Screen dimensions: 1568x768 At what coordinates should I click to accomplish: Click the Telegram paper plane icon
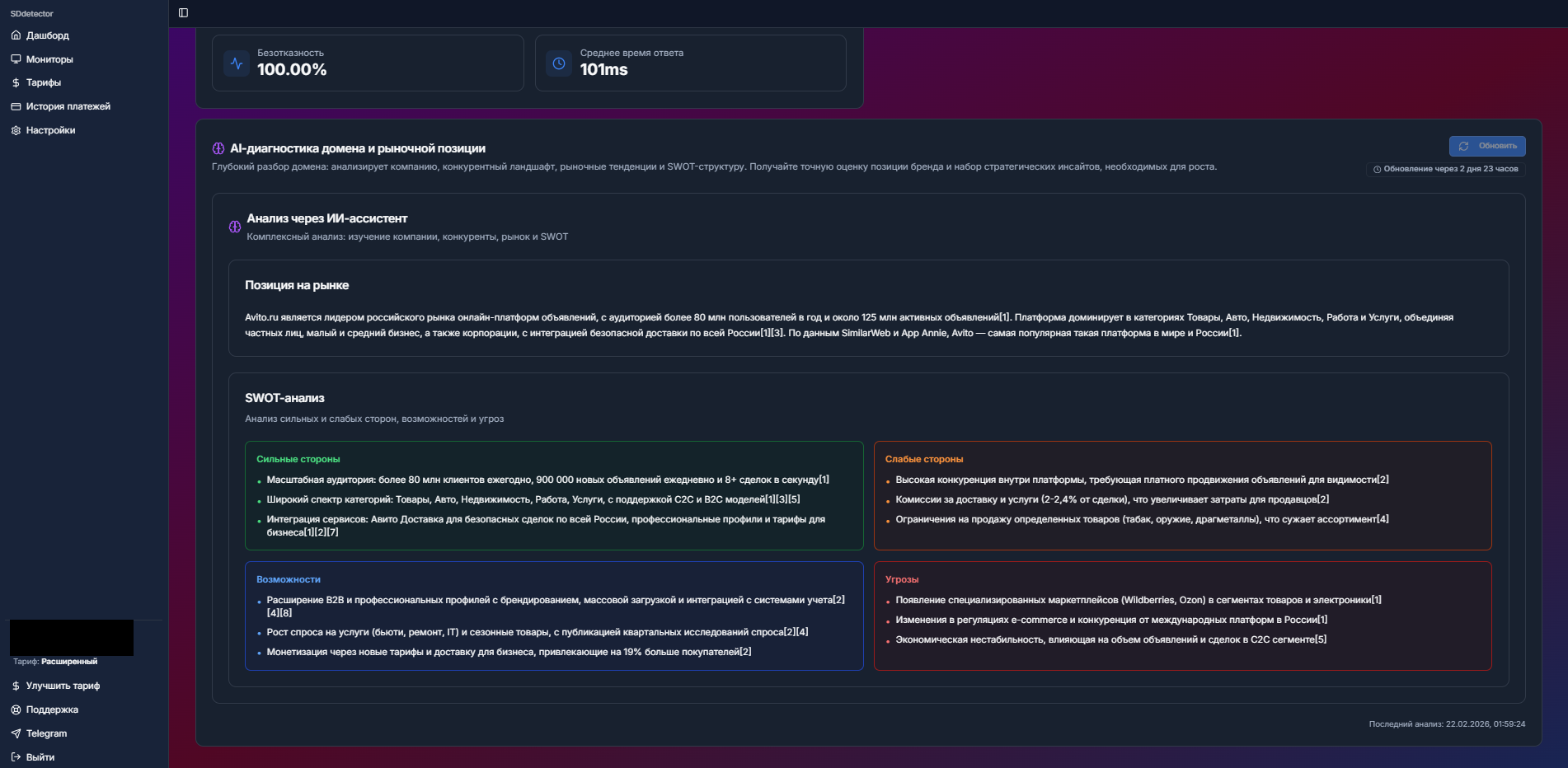click(16, 733)
